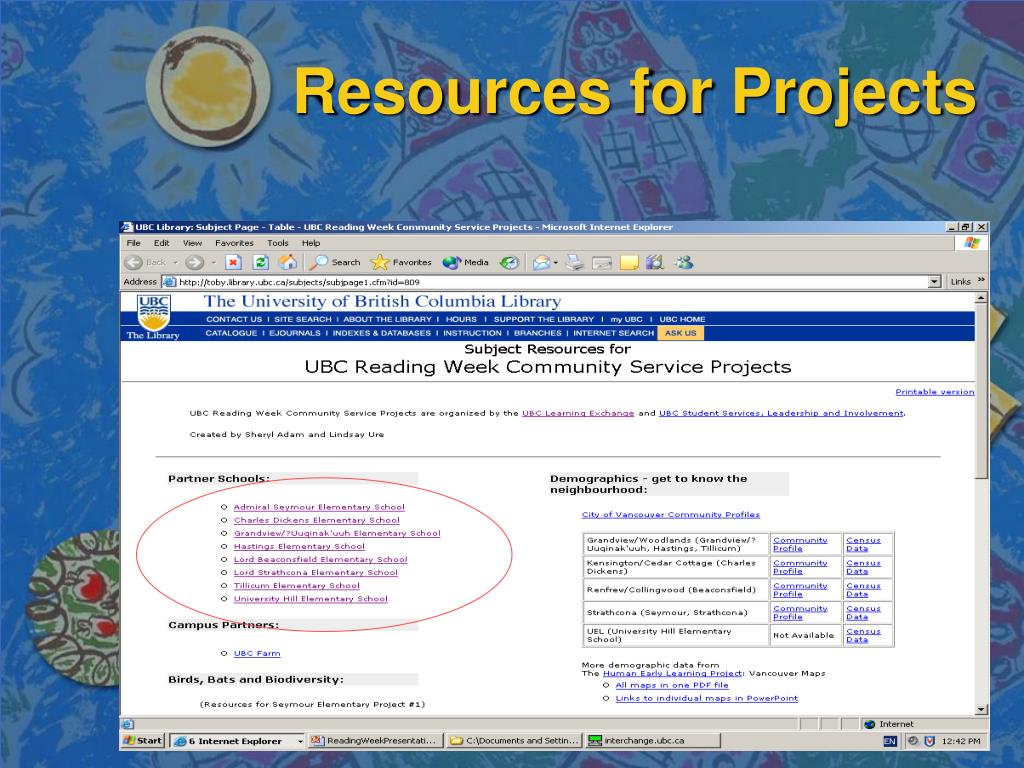Open Lord Strathcona Elementary School link
This screenshot has height=768, width=1024.
point(315,573)
